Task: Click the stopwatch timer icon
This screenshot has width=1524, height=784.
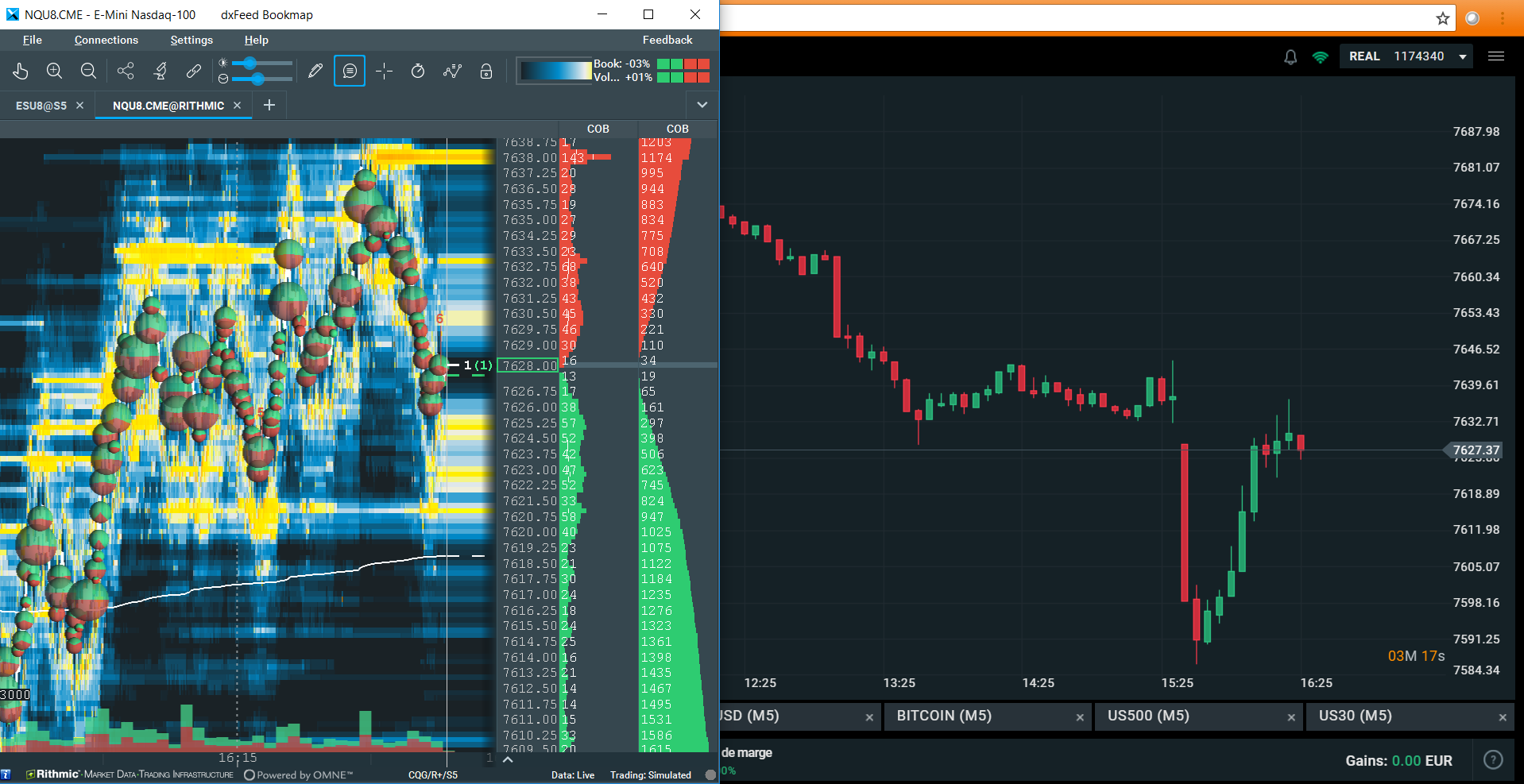Action: (418, 71)
